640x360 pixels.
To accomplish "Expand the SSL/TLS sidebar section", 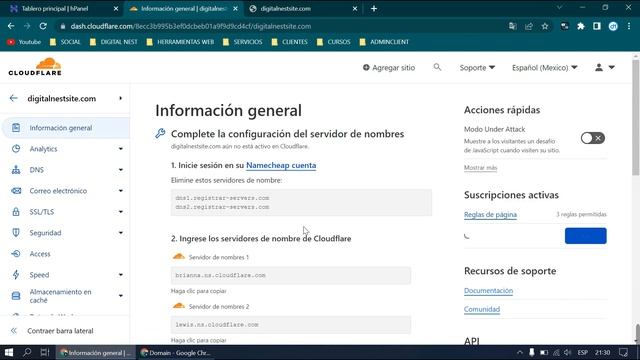I will [121, 212].
